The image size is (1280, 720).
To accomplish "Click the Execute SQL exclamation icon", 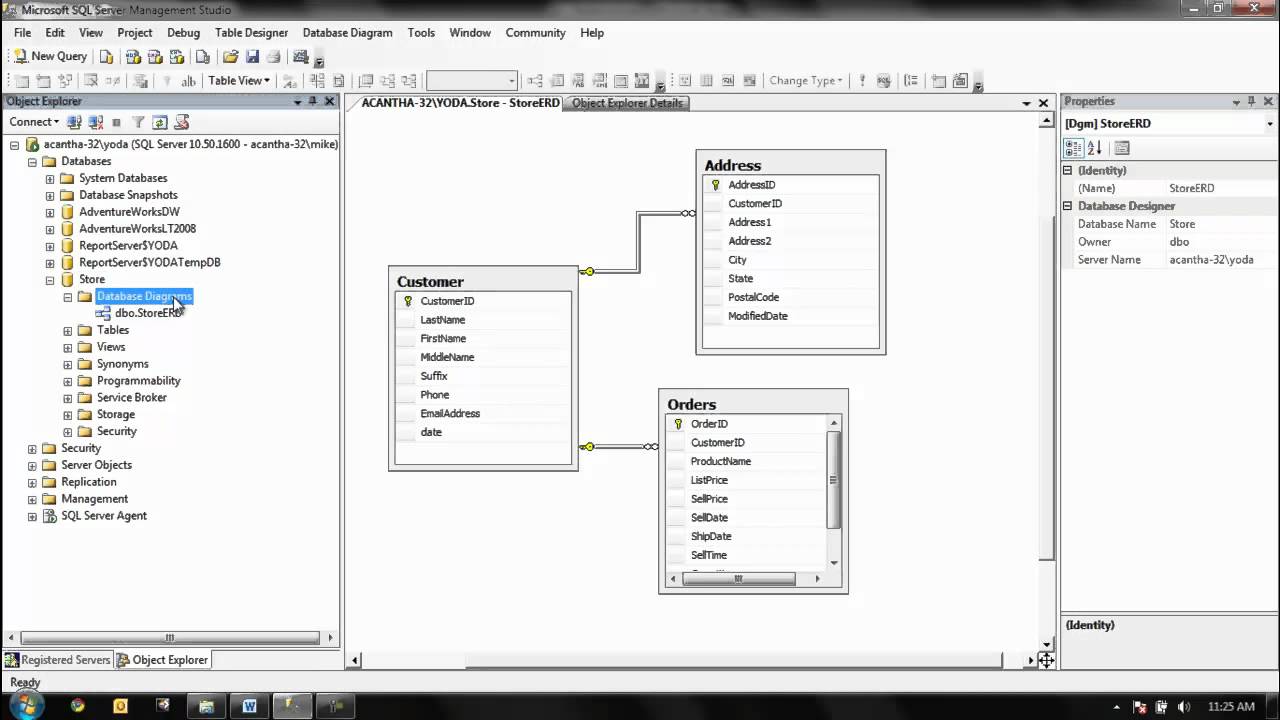I will pos(862,80).
